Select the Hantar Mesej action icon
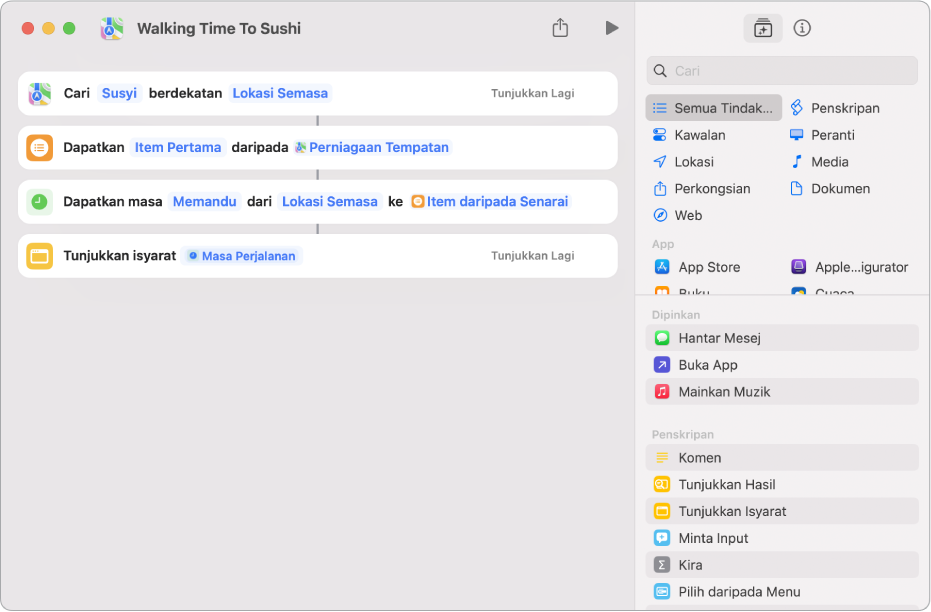This screenshot has height=612, width=931. click(x=661, y=338)
